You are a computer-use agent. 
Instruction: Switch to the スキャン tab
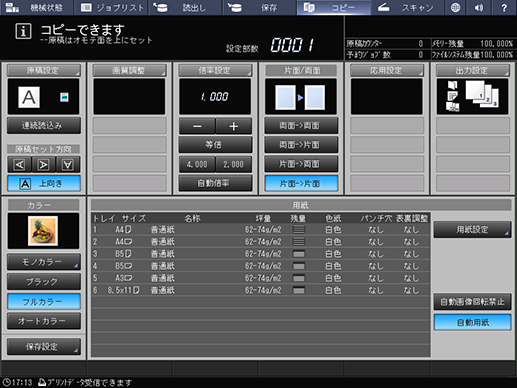[407, 7]
